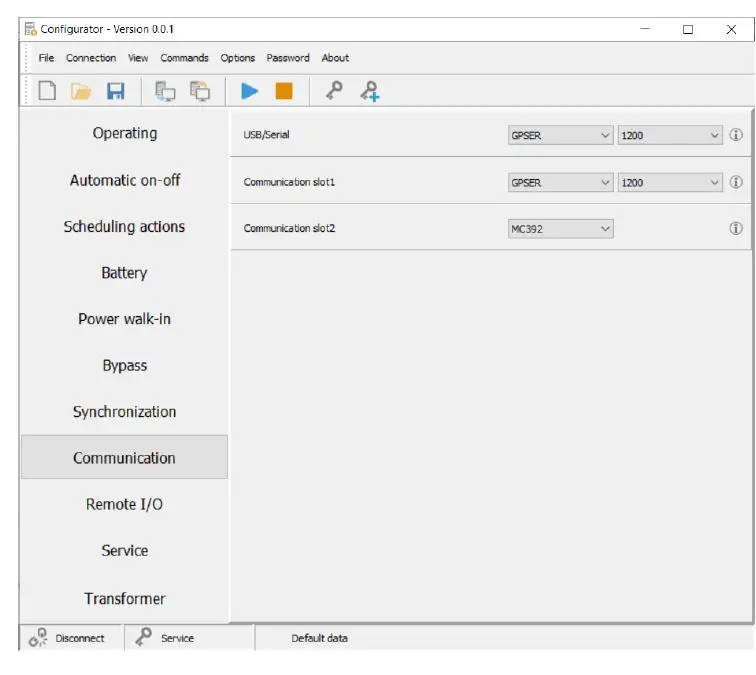Screen dimensions: 756x675
Task: Open USB/Serial protocol dropdown showing GPSER
Action: (560, 135)
